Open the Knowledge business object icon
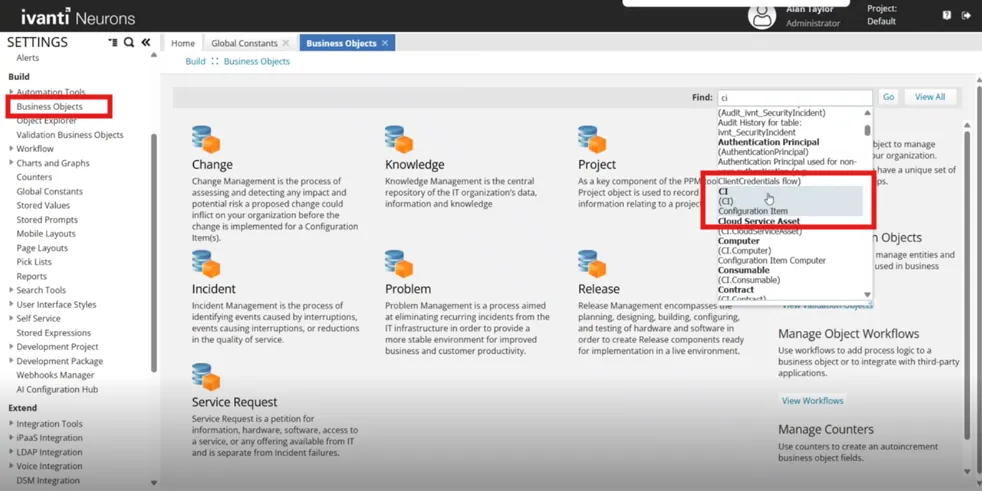This screenshot has height=491, width=982. tap(399, 139)
